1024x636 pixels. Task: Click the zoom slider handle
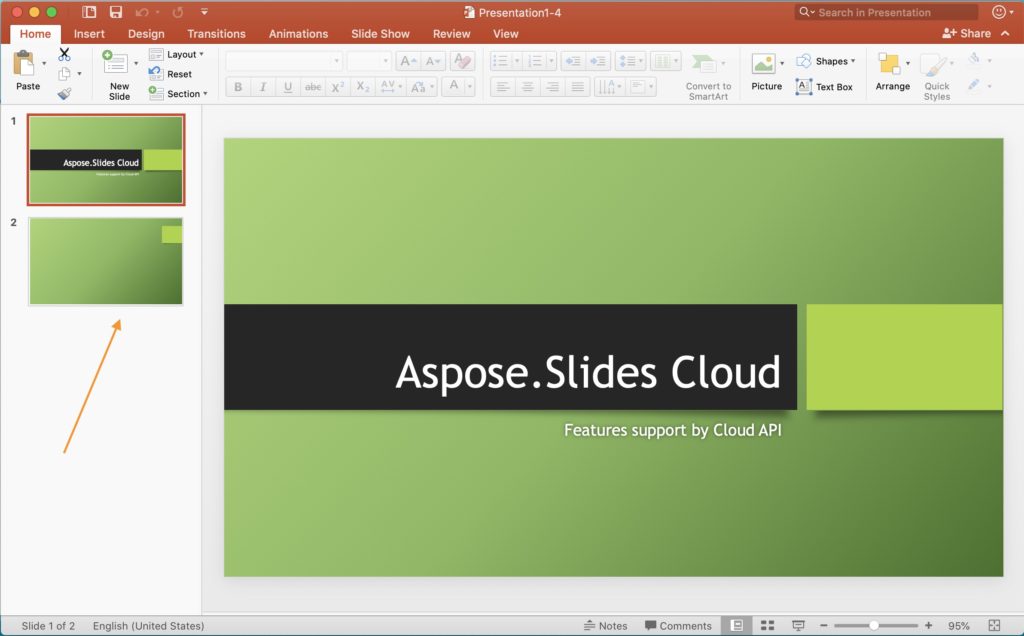click(874, 626)
